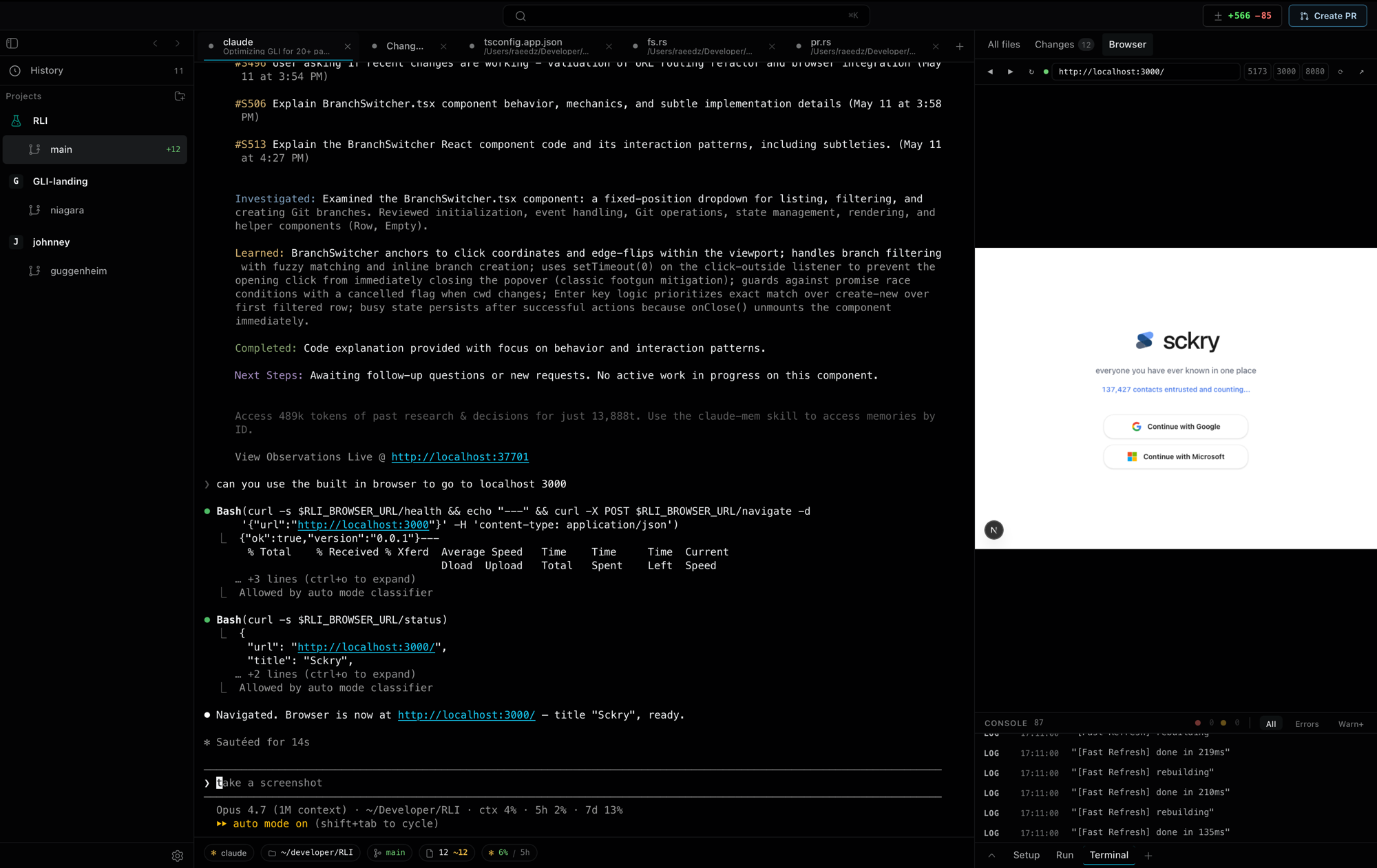Select the Browser panel tab
1377x868 pixels.
pyautogui.click(x=1127, y=45)
